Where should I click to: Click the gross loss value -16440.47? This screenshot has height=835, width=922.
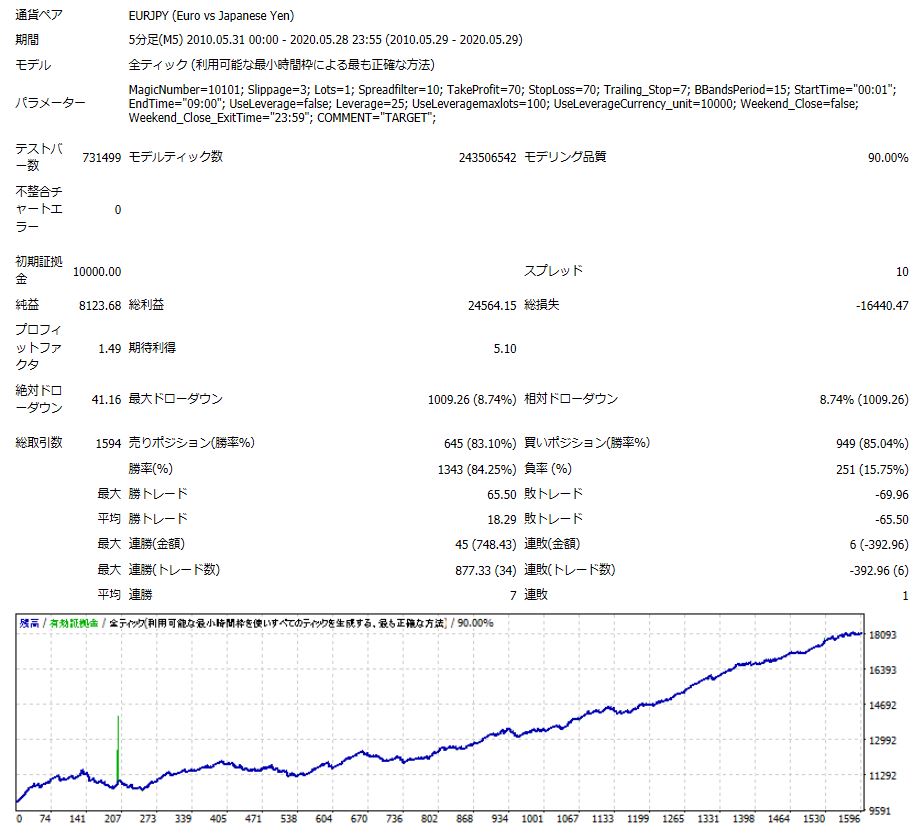tap(882, 306)
